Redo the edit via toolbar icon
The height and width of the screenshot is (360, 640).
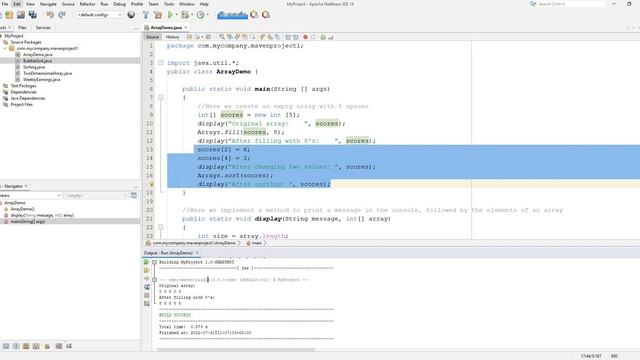tap(62, 15)
